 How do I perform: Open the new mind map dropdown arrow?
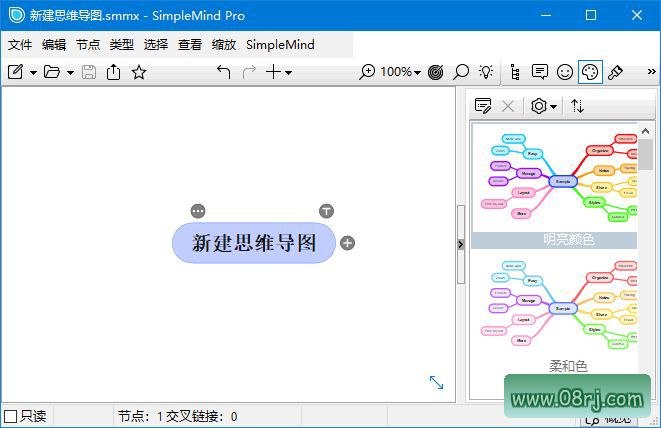pos(33,73)
